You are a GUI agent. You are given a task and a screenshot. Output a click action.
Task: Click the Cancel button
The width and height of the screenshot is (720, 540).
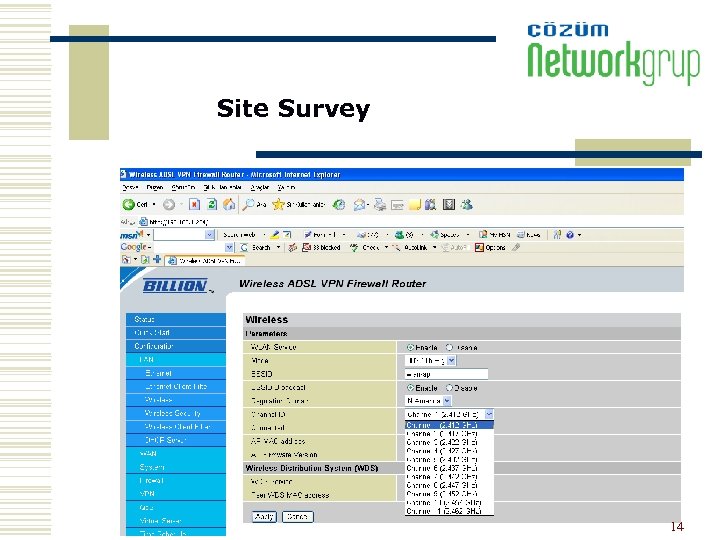click(298, 517)
